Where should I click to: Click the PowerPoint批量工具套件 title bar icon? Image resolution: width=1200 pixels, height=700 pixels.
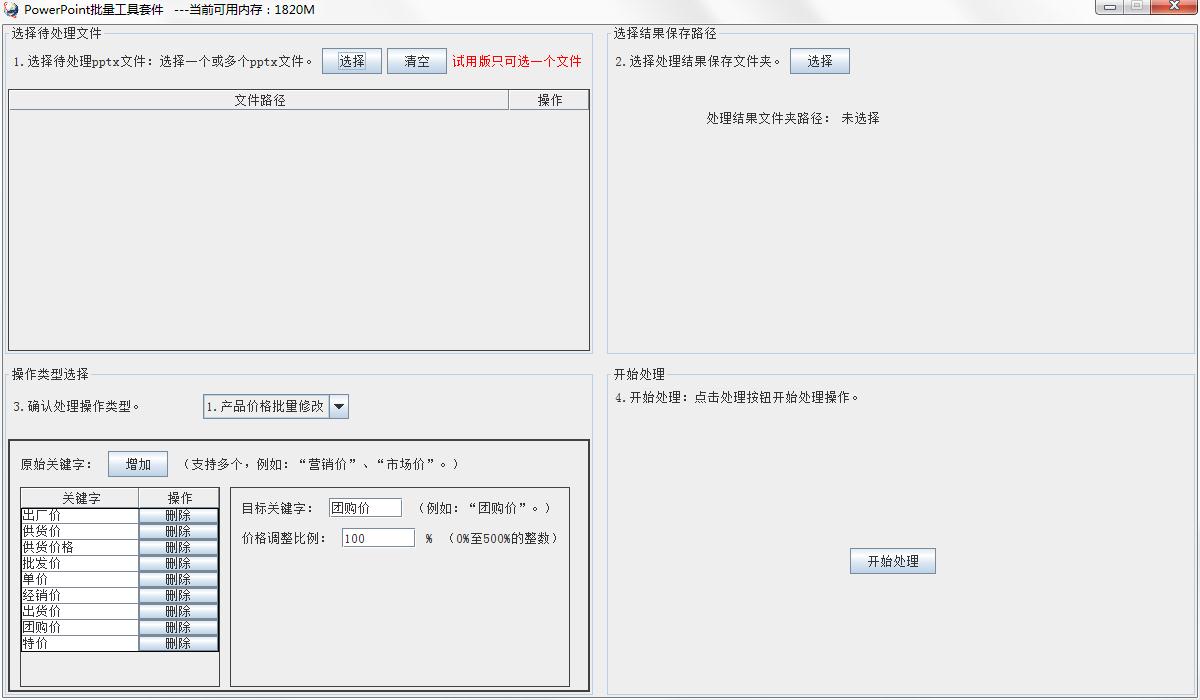[x=12, y=9]
